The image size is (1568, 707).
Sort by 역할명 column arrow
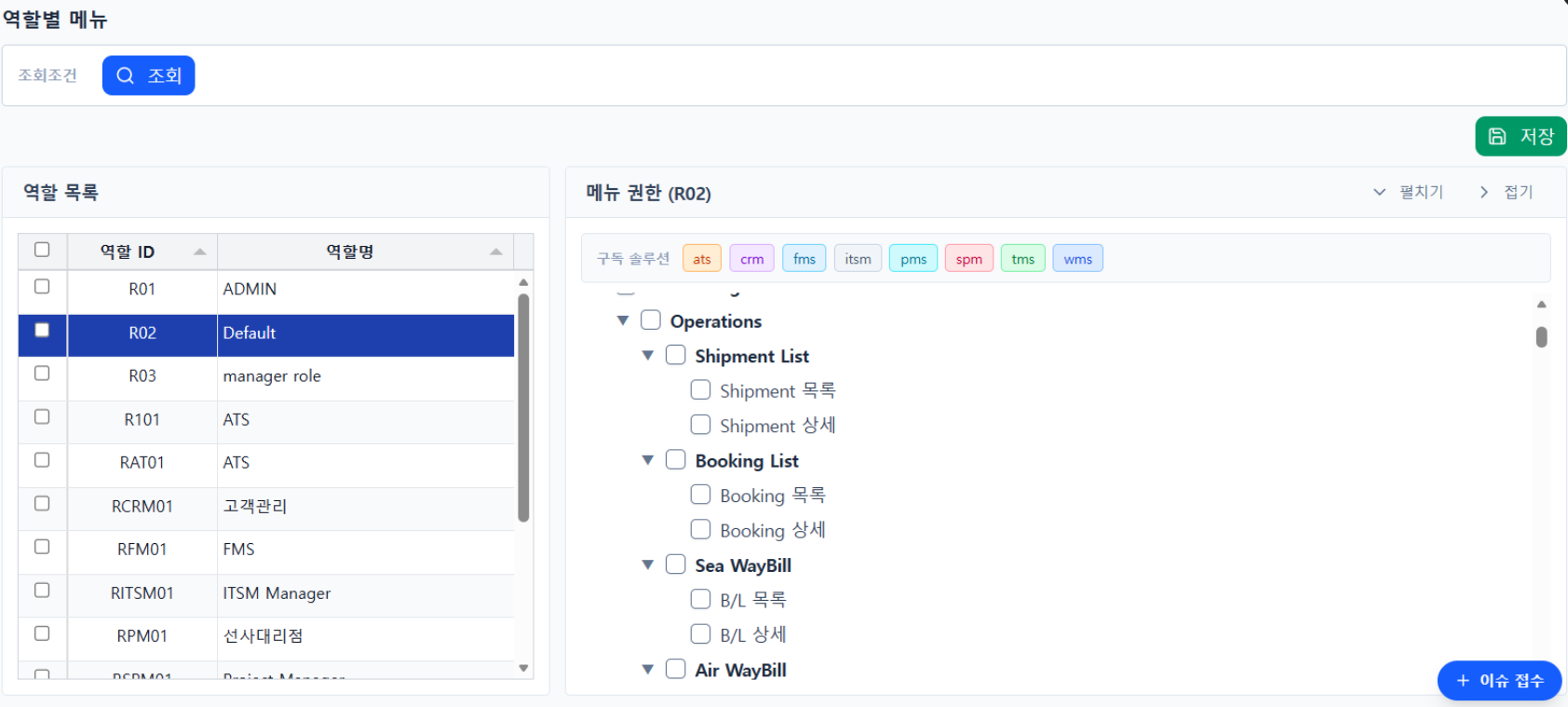[x=495, y=252]
